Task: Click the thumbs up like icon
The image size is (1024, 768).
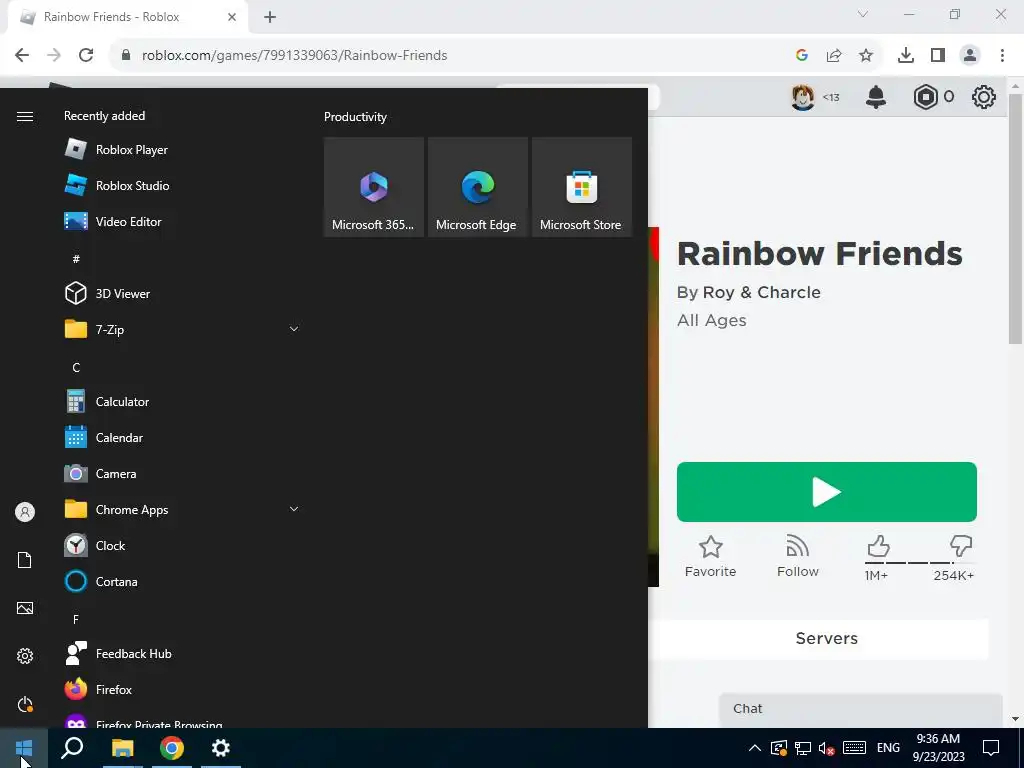Action: [x=878, y=546]
